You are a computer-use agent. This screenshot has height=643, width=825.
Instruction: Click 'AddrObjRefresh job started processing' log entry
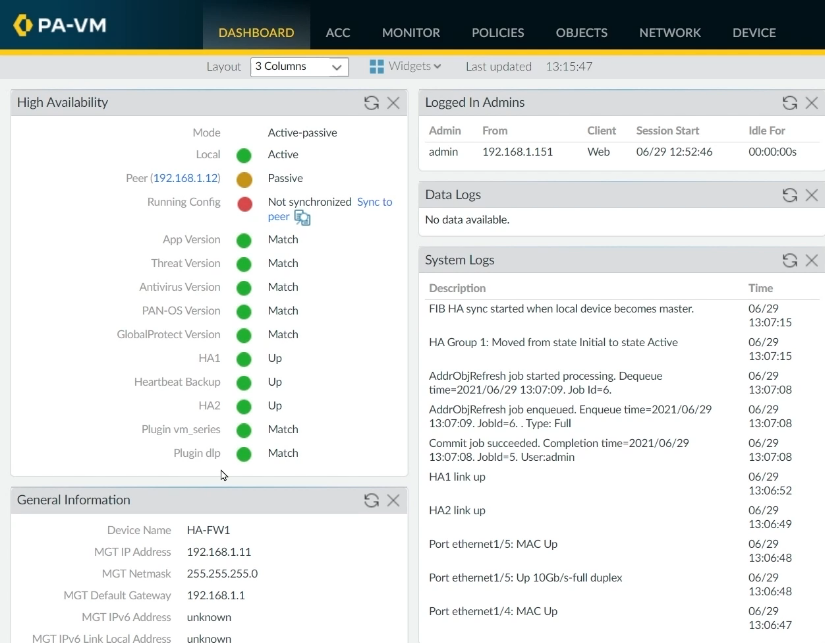[546, 383]
